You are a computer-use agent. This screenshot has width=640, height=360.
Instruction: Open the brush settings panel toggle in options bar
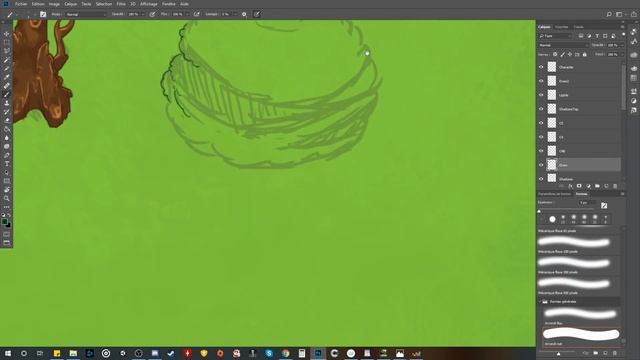point(43,14)
